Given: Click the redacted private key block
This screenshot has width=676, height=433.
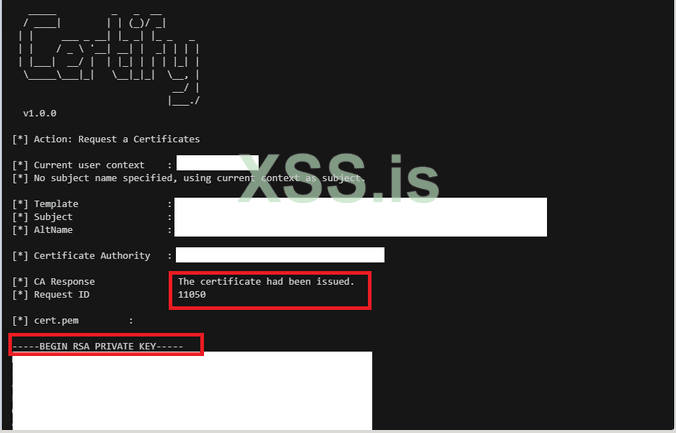Looking at the screenshot, I should pyautogui.click(x=192, y=391).
